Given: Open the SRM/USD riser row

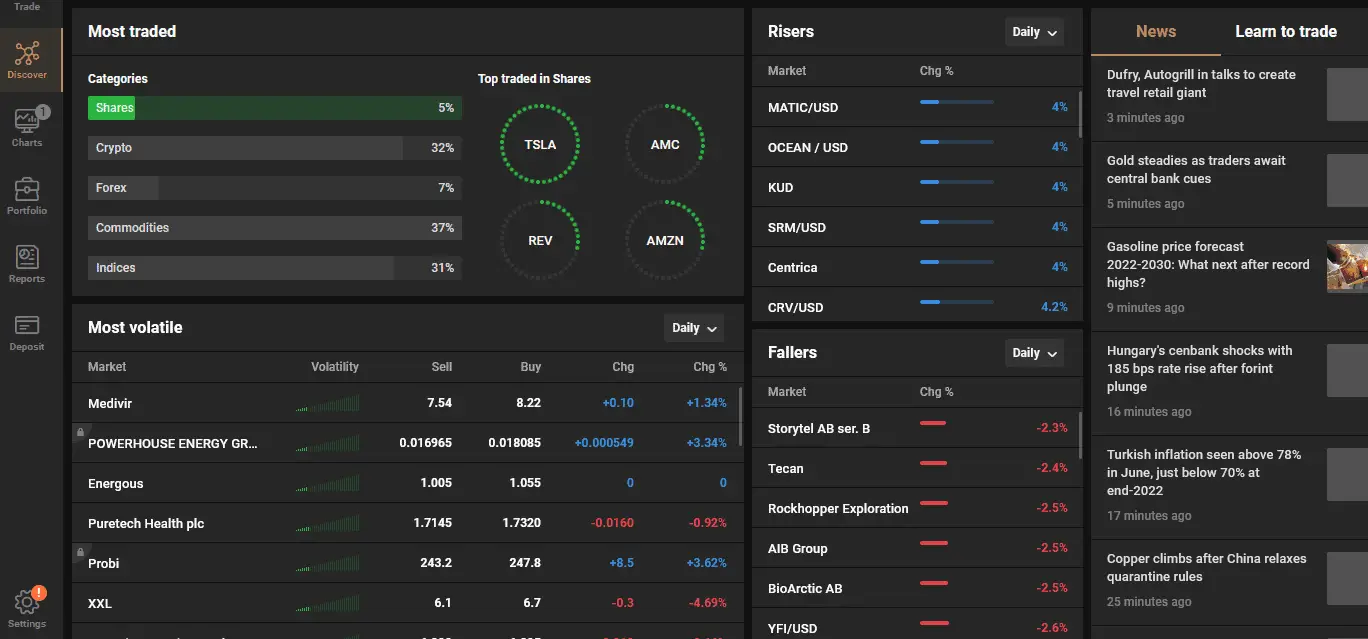Looking at the screenshot, I should pyautogui.click(x=916, y=227).
